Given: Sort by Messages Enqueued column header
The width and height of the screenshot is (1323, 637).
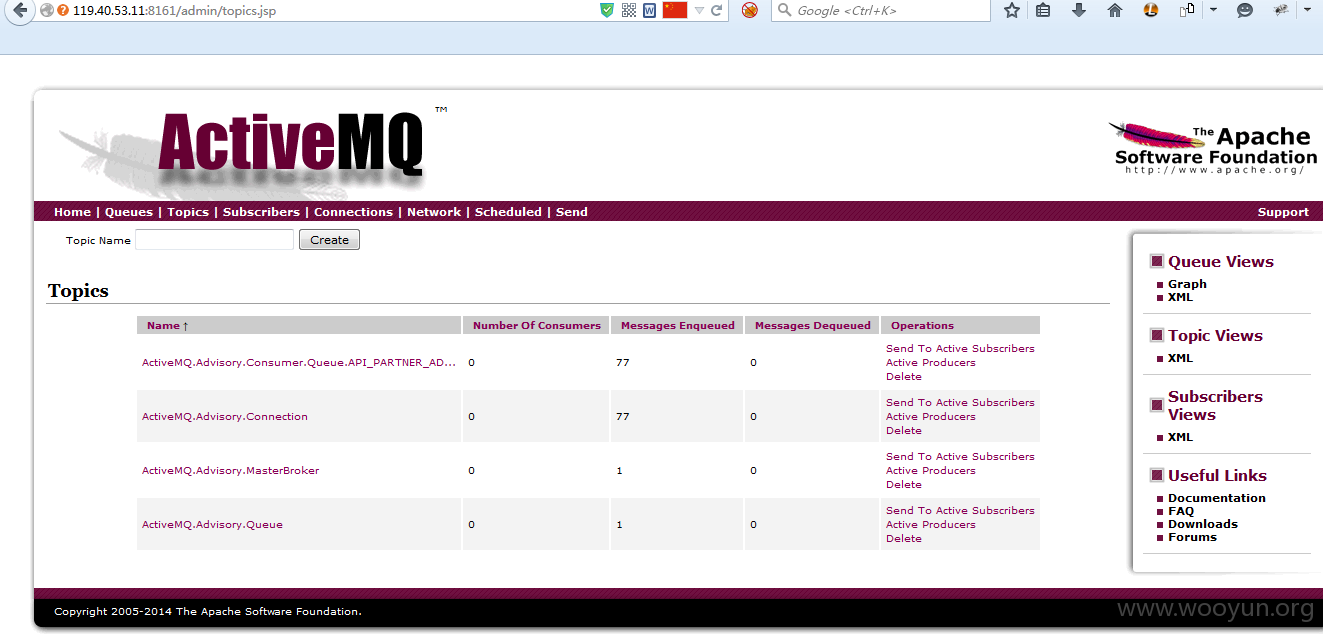Looking at the screenshot, I should 678,325.
